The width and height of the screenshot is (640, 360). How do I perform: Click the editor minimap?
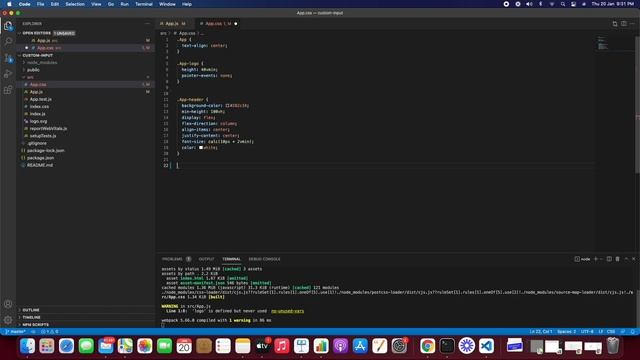click(614, 43)
